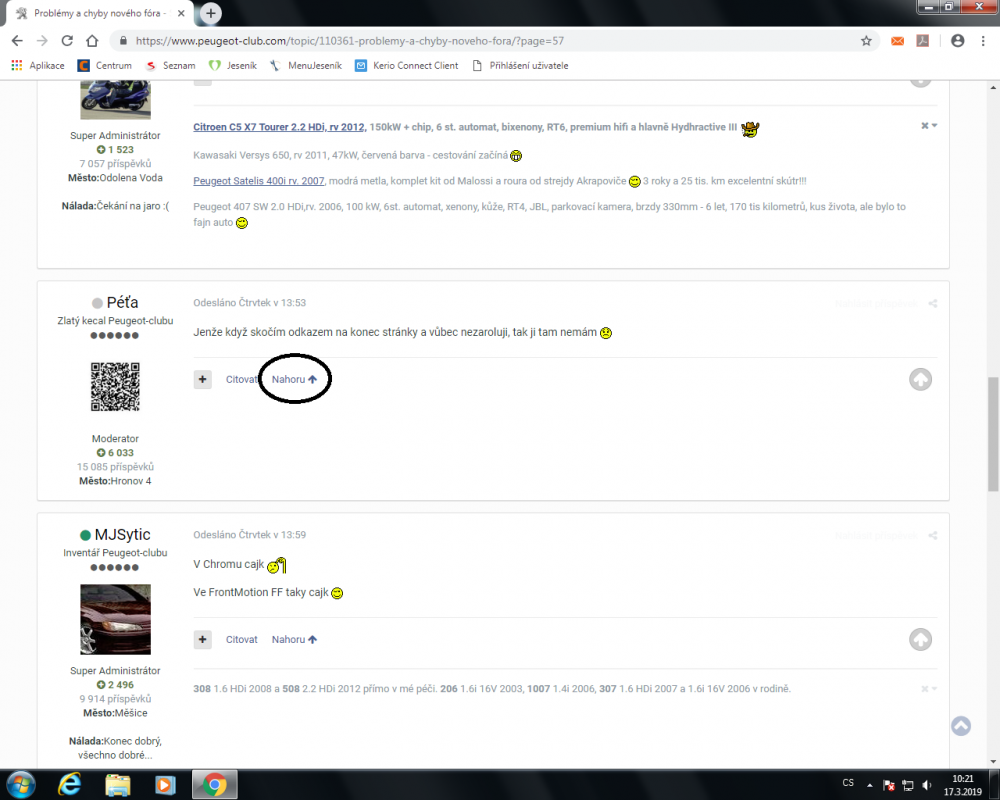The width and height of the screenshot is (1000, 800).
Task: Click Nahoru in Péťa's post
Action: pos(294,379)
